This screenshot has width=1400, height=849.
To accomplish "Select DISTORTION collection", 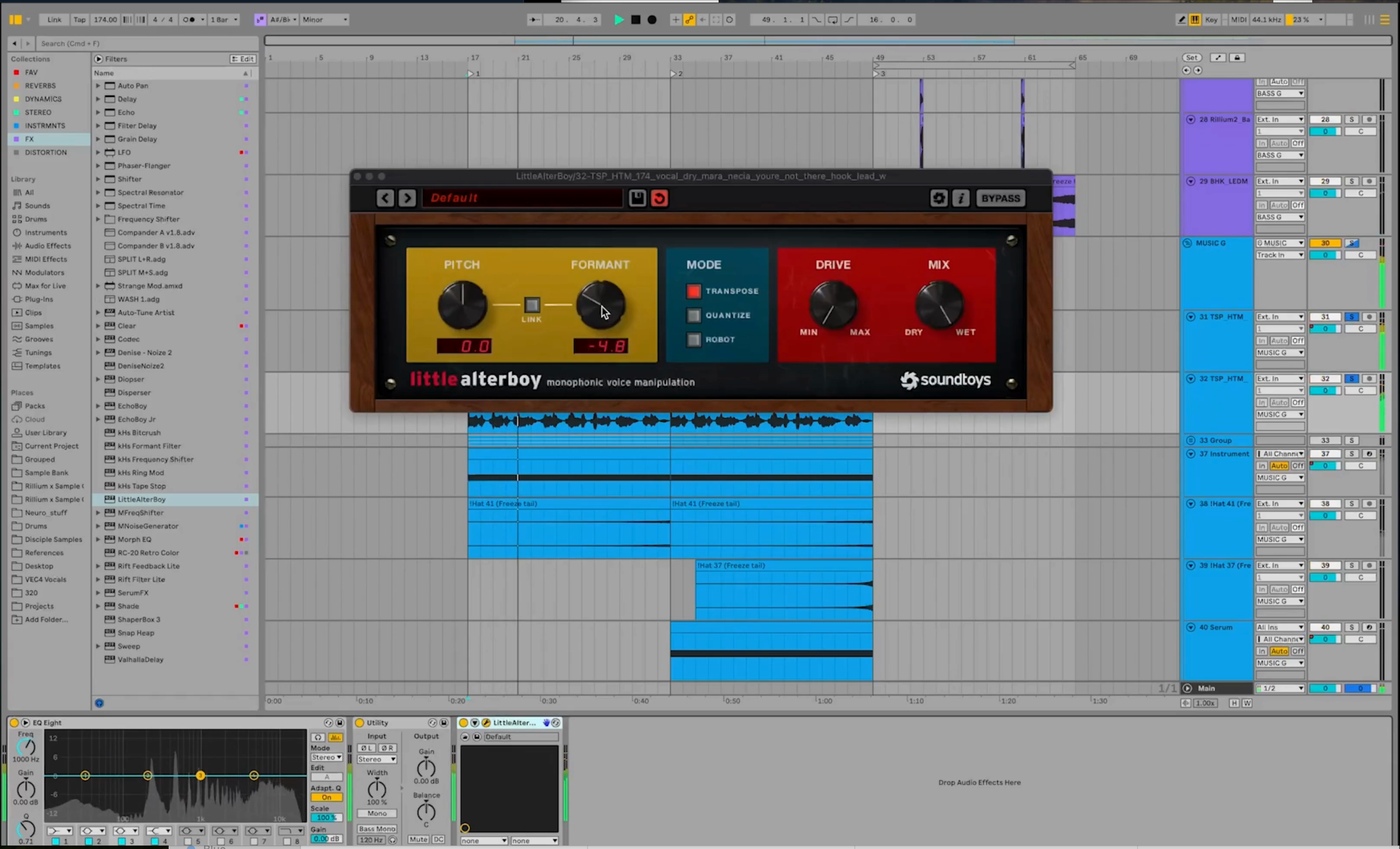I will pos(45,152).
